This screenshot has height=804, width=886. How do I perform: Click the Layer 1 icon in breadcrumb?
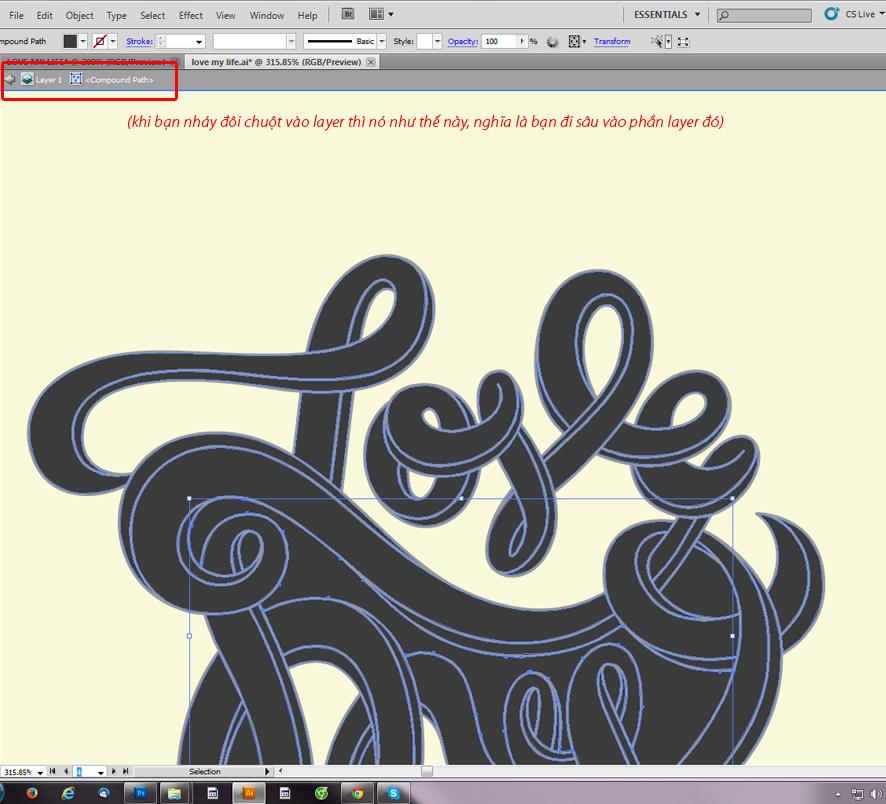27,79
